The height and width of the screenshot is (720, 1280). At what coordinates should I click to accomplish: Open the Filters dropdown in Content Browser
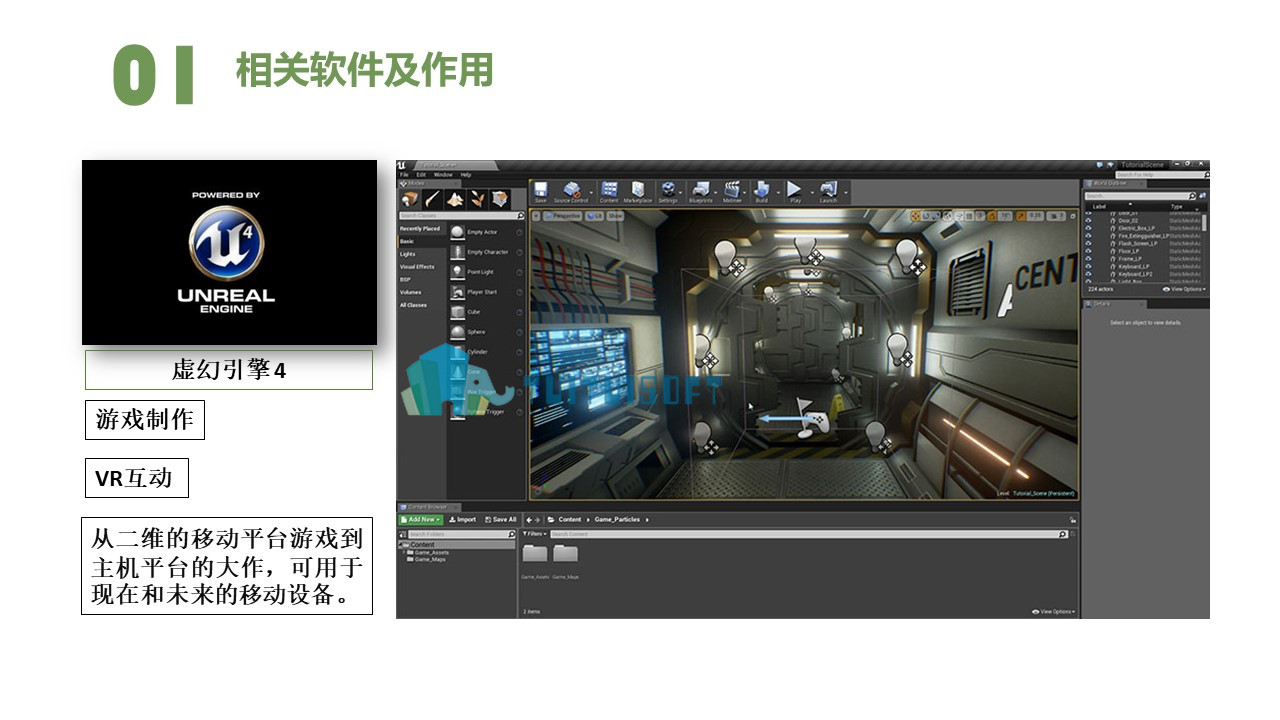click(x=533, y=534)
